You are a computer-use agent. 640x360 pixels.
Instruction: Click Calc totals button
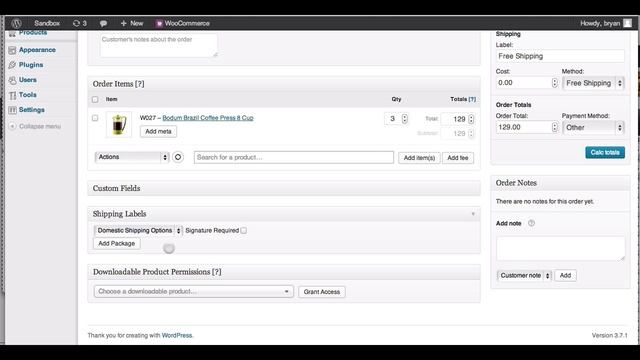click(x=605, y=153)
